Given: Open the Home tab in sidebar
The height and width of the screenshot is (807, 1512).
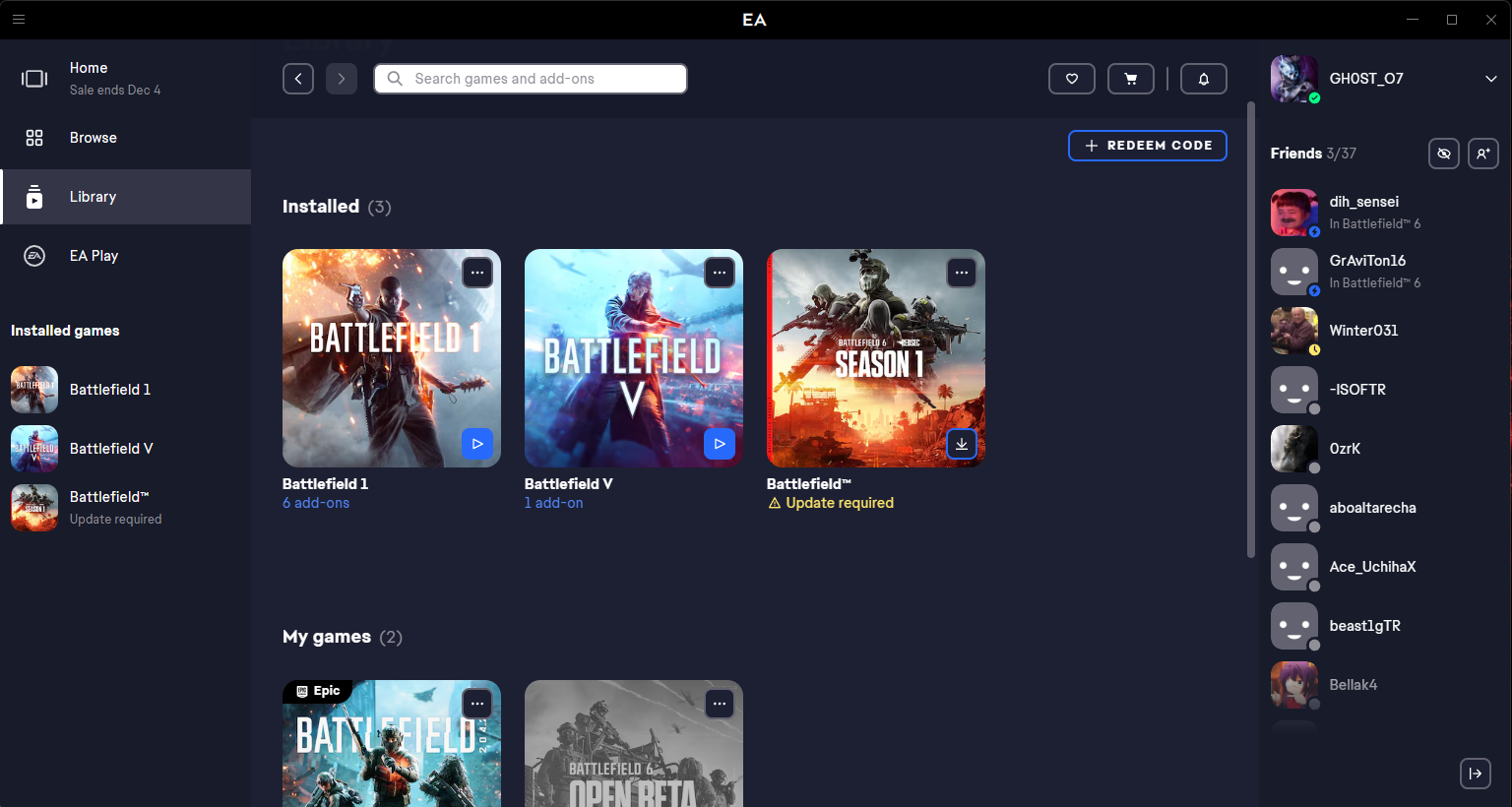Looking at the screenshot, I should pyautogui.click(x=126, y=79).
